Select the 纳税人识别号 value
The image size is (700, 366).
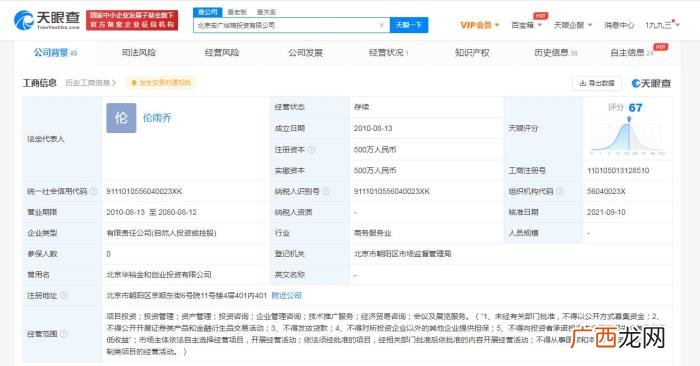point(392,191)
